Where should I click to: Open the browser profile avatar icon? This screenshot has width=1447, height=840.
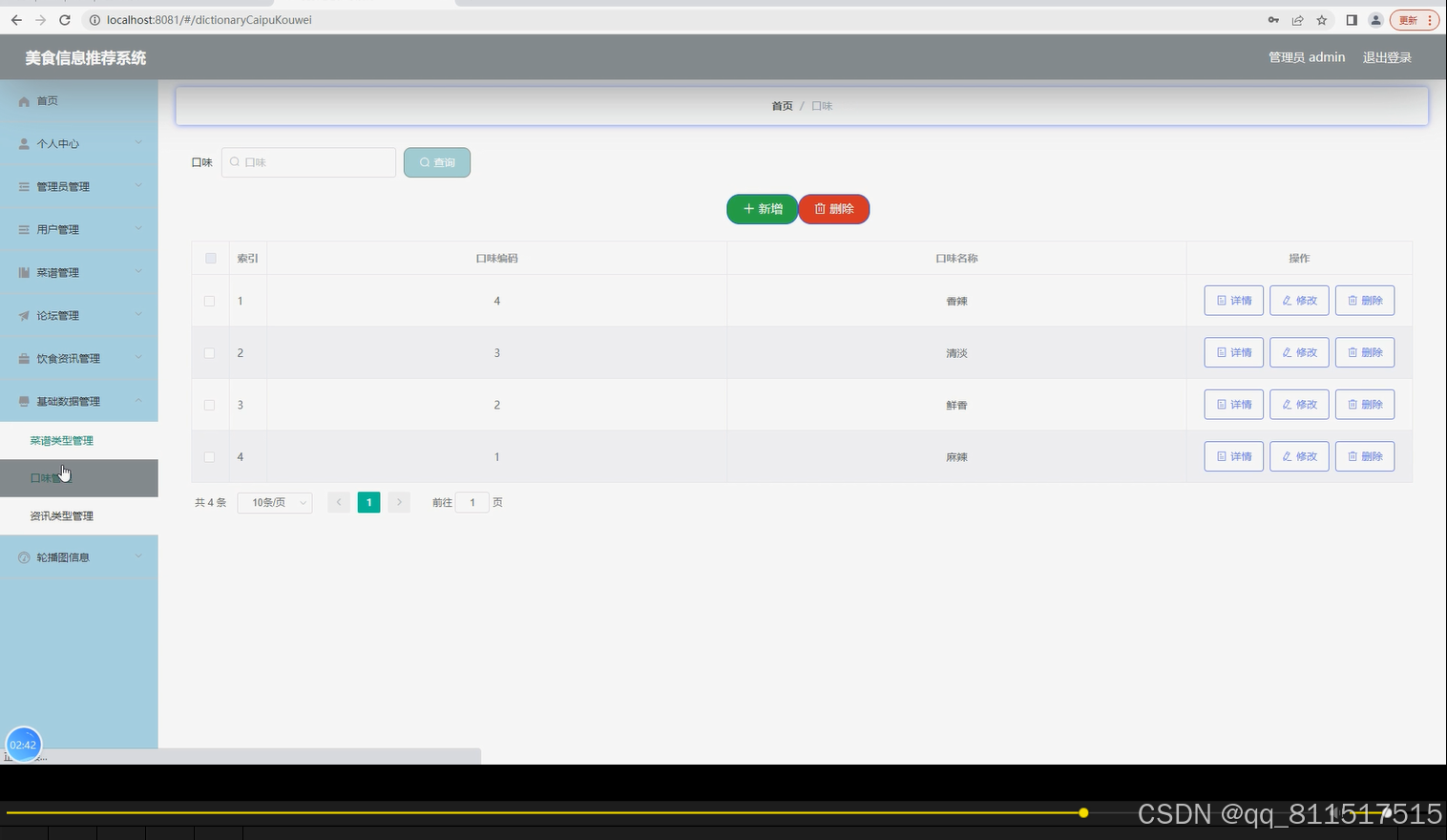pyautogui.click(x=1375, y=20)
